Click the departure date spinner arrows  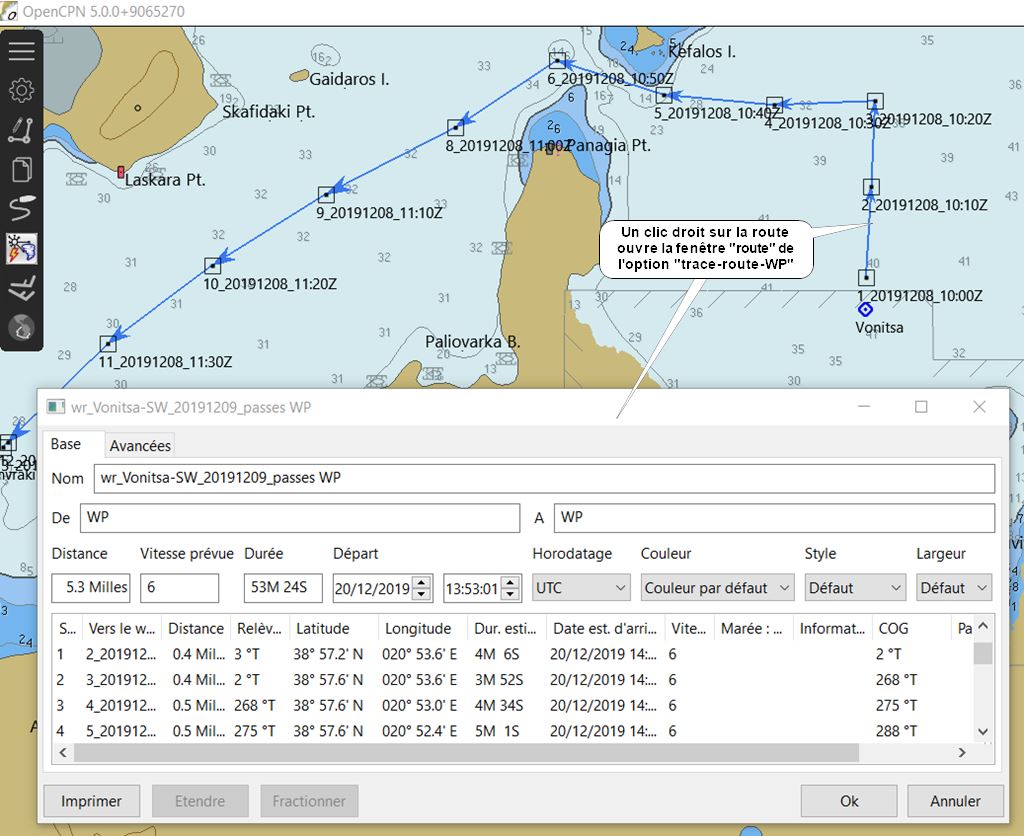click(422, 588)
